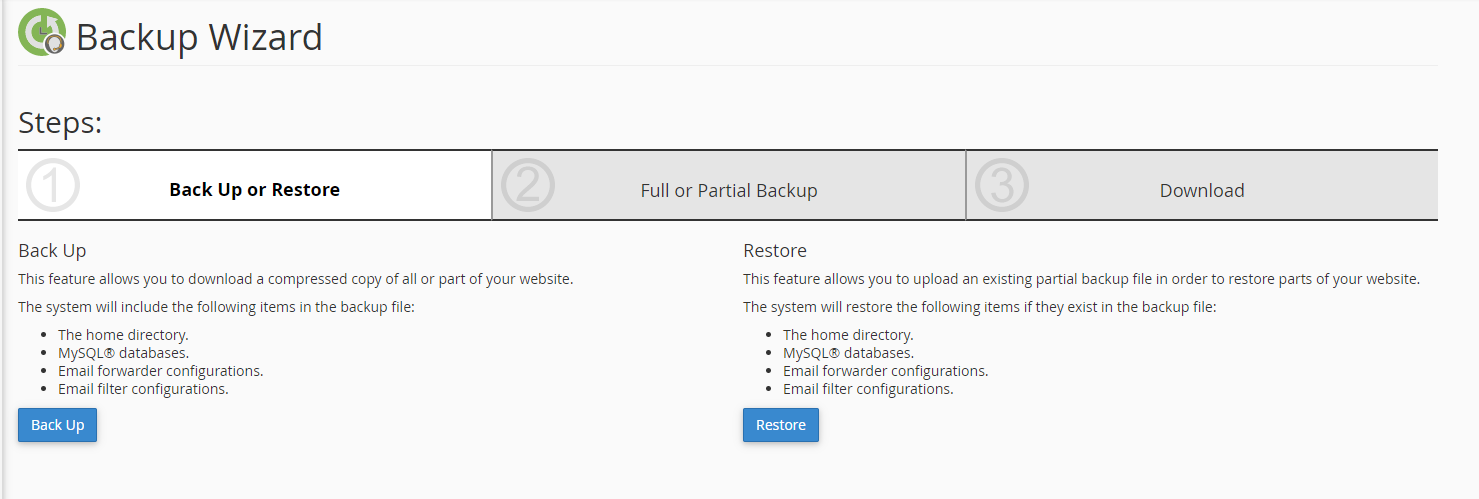Click the step 3 circle number icon
This screenshot has height=499, width=1479.
(1002, 186)
